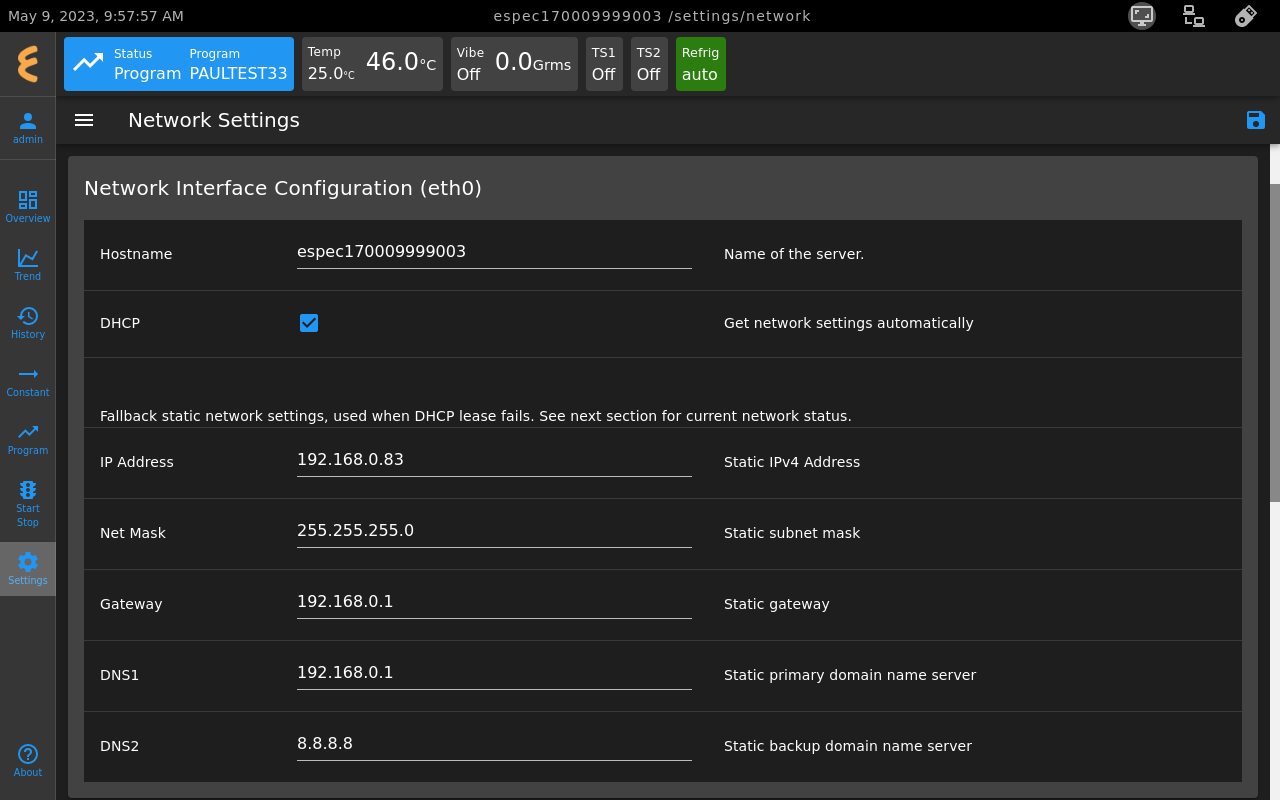Click 'Get network settings automatically' text
Image resolution: width=1280 pixels, height=800 pixels.
(848, 323)
